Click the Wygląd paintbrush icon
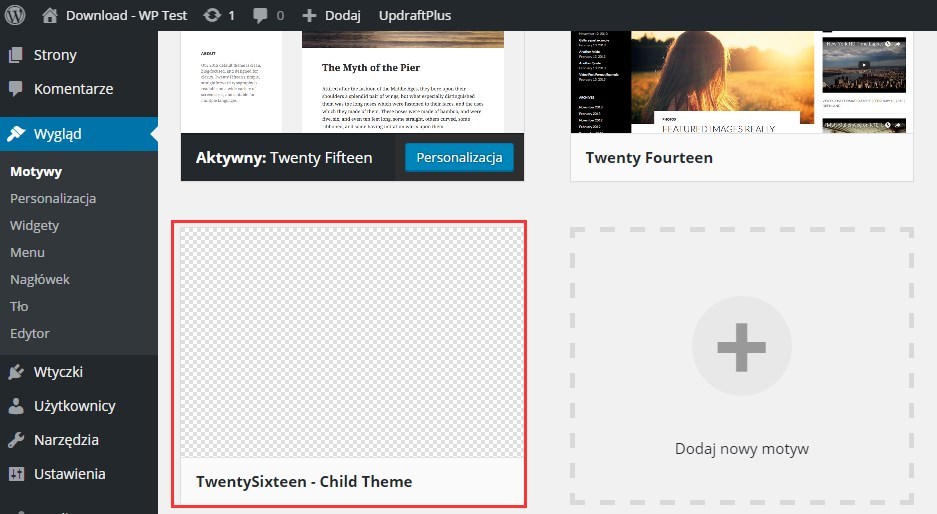Image resolution: width=937 pixels, height=514 pixels. click(16, 134)
